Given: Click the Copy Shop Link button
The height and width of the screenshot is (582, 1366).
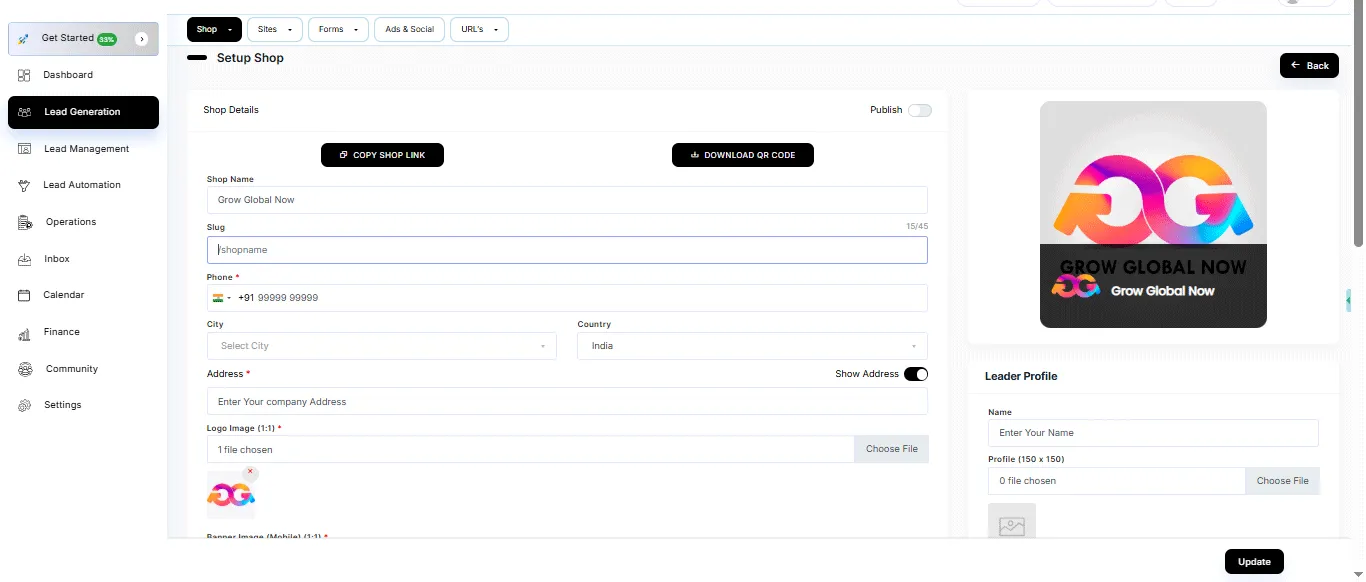Looking at the screenshot, I should (x=382, y=155).
